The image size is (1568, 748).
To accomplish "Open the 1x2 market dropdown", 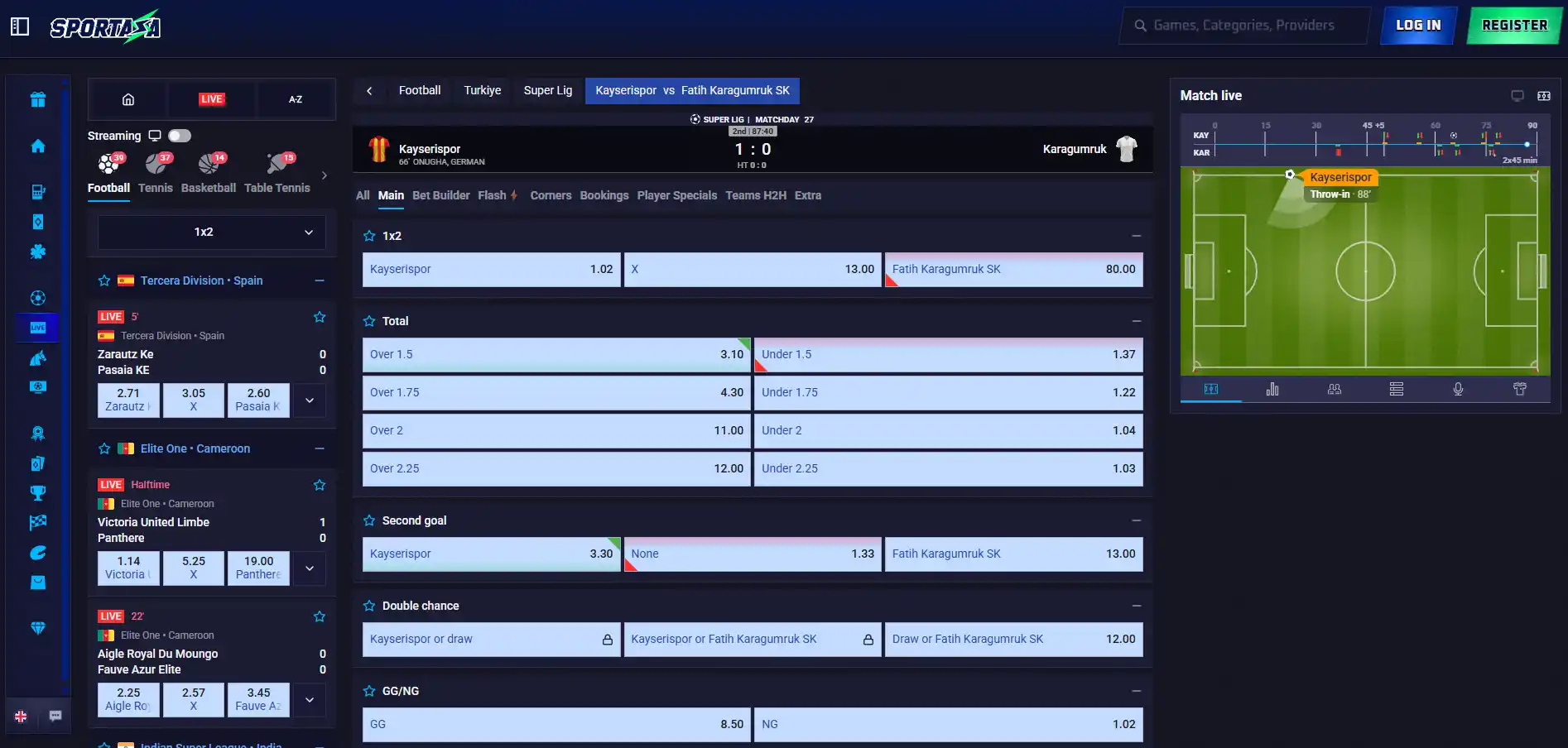I will pyautogui.click(x=212, y=233).
